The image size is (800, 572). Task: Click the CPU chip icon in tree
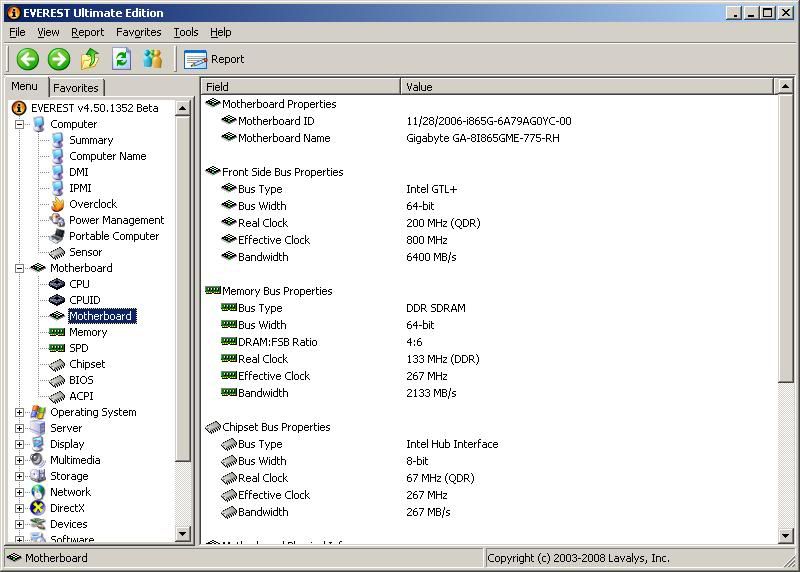[x=57, y=284]
